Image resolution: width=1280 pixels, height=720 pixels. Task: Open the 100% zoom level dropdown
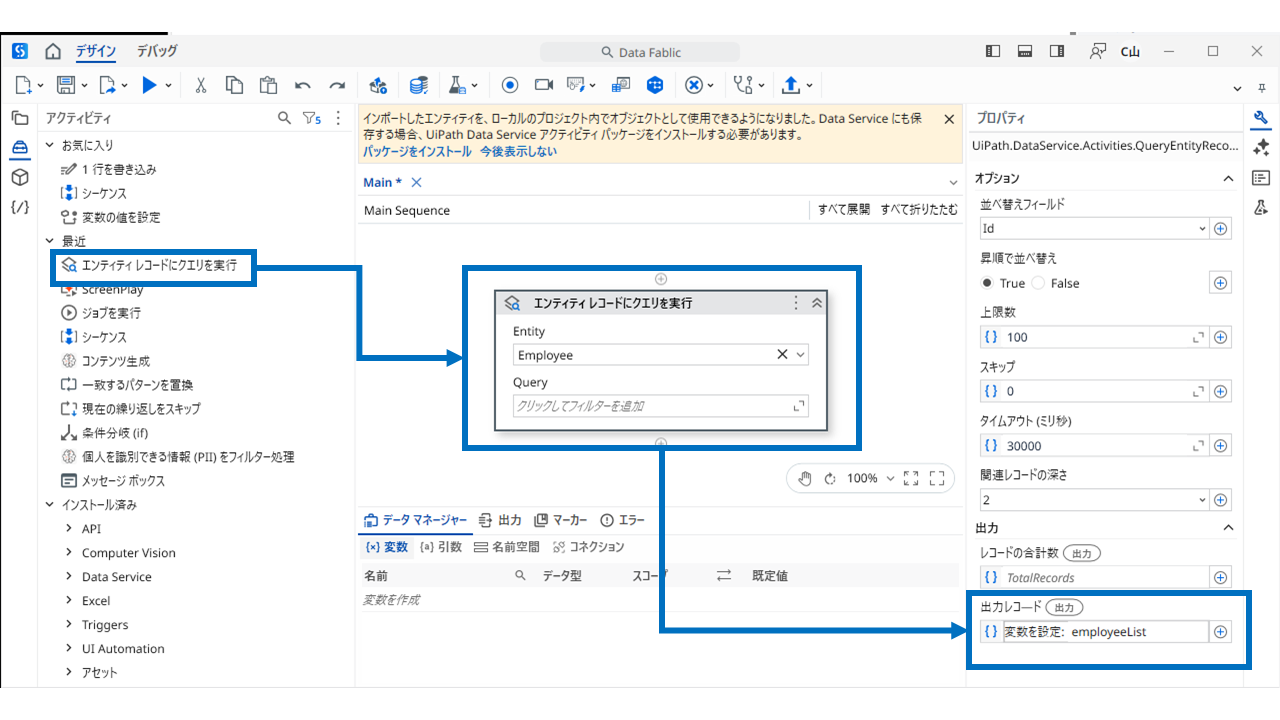[x=868, y=478]
